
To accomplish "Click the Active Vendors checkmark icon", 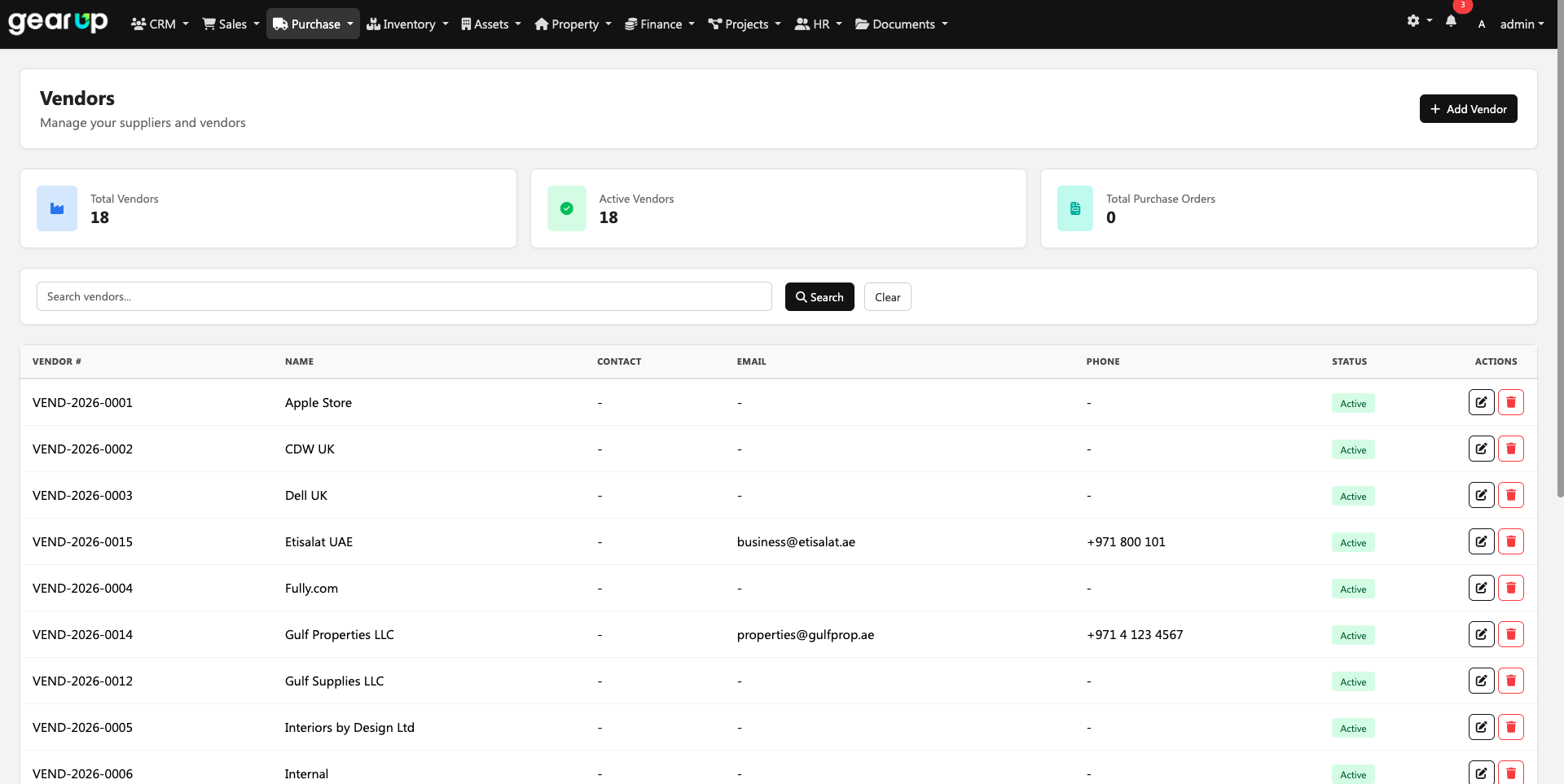I will pos(567,208).
